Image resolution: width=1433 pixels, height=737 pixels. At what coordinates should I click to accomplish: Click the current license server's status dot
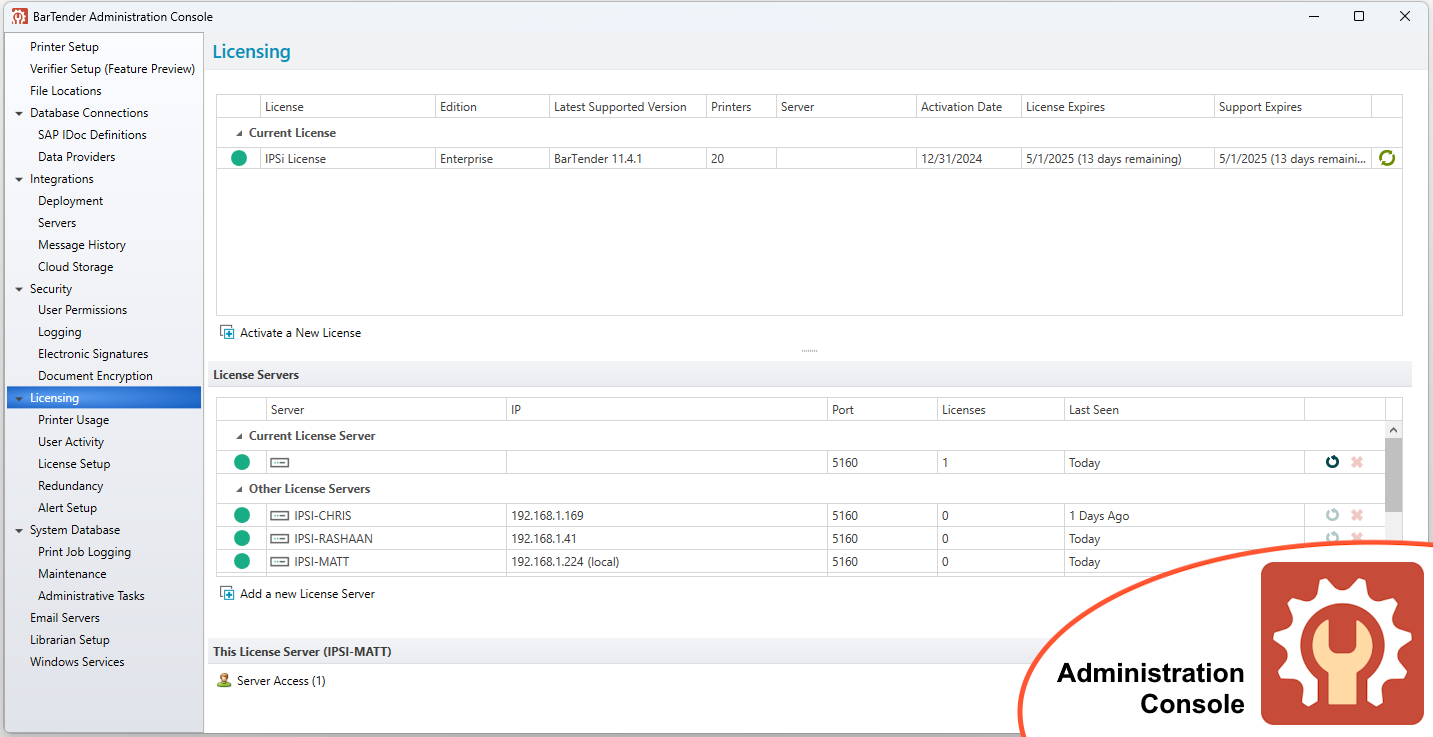pyautogui.click(x=242, y=462)
